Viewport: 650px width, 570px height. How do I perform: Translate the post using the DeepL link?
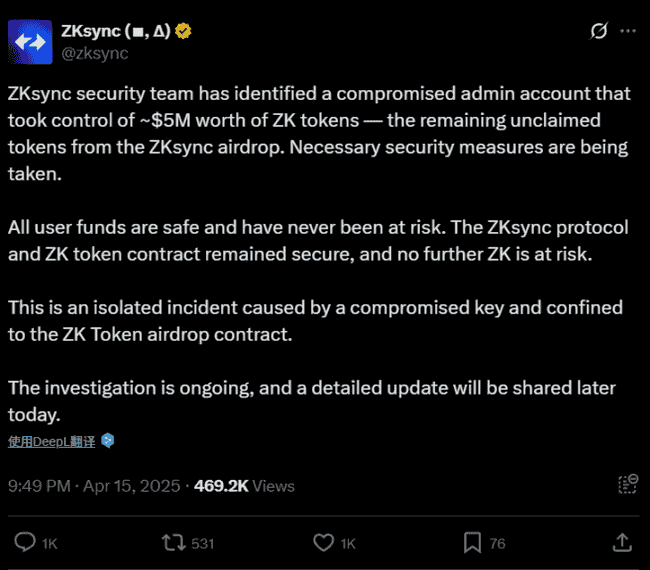tap(52, 441)
